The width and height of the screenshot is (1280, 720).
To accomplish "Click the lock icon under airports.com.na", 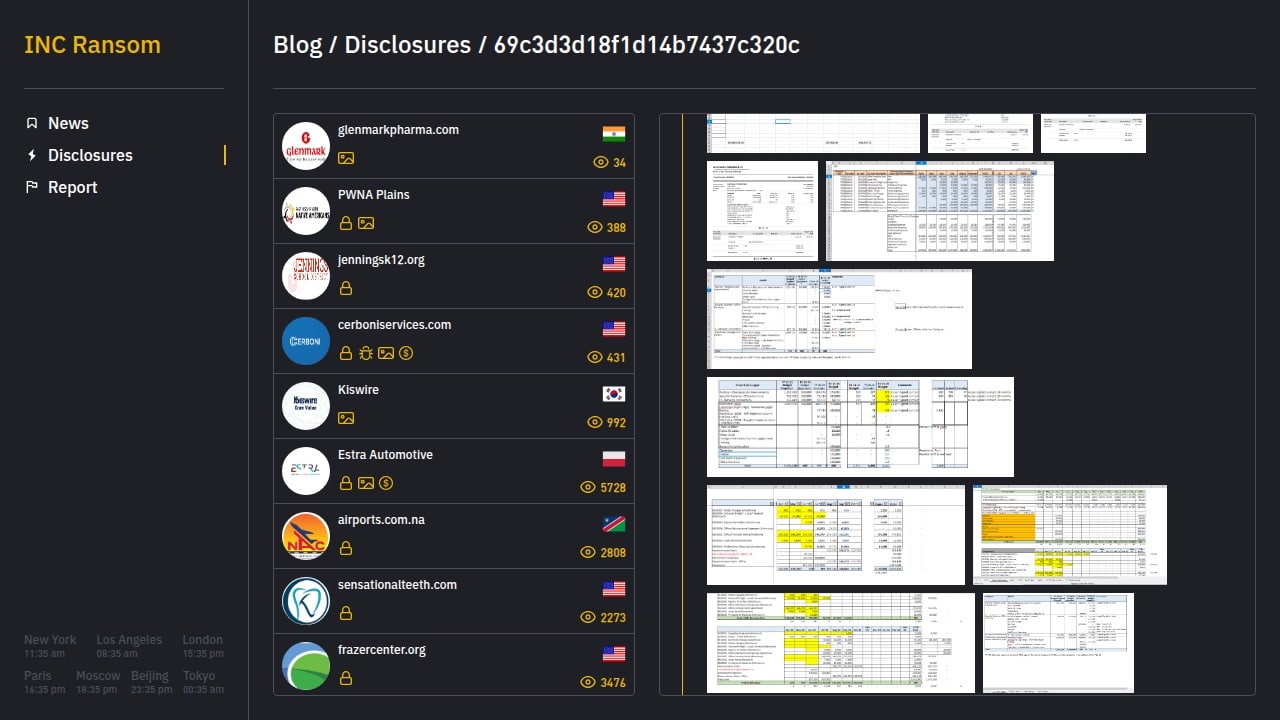I will point(346,548).
